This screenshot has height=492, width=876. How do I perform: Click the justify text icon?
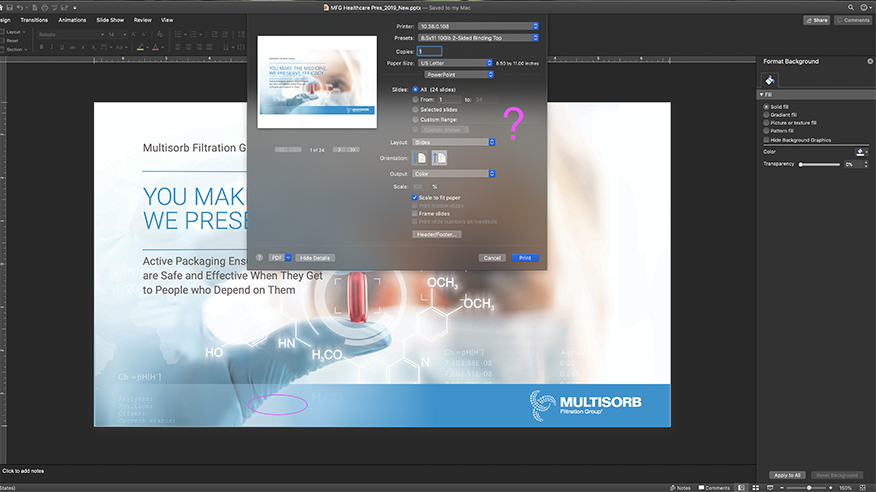click(210, 47)
